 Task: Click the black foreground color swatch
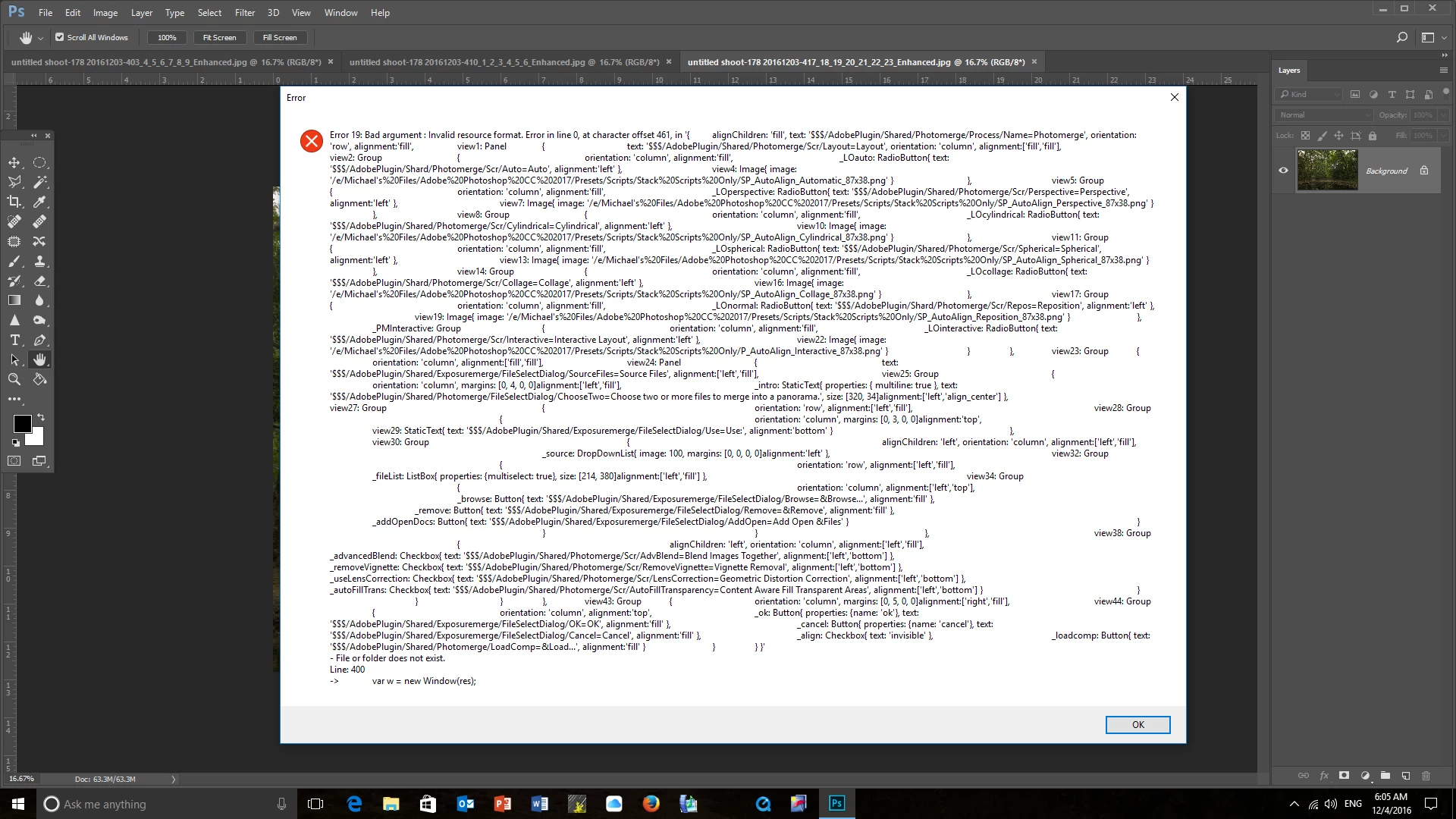pyautogui.click(x=22, y=423)
